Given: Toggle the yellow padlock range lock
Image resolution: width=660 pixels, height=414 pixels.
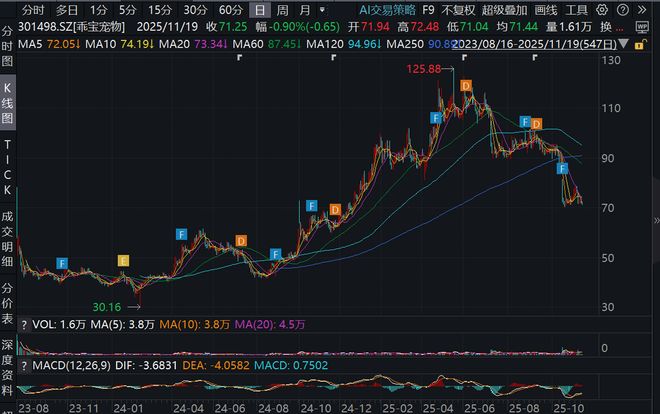Looking at the screenshot, I should click(640, 44).
